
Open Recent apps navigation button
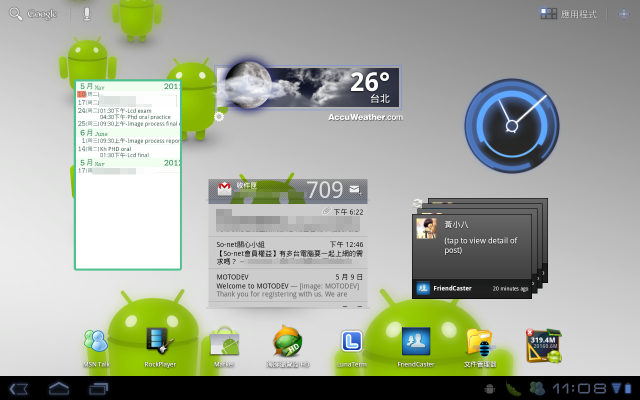coord(98,389)
